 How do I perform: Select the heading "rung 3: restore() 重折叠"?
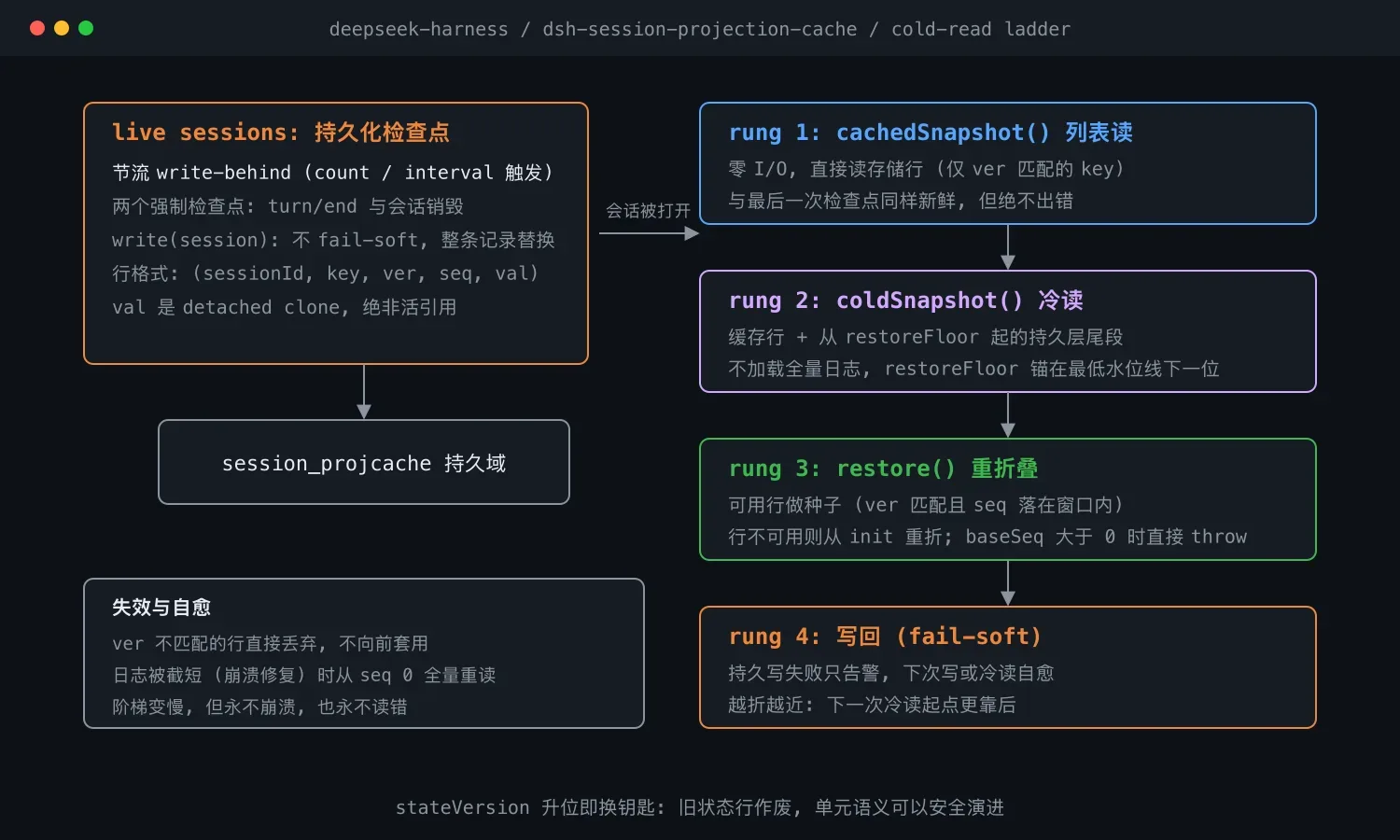[x=883, y=469]
